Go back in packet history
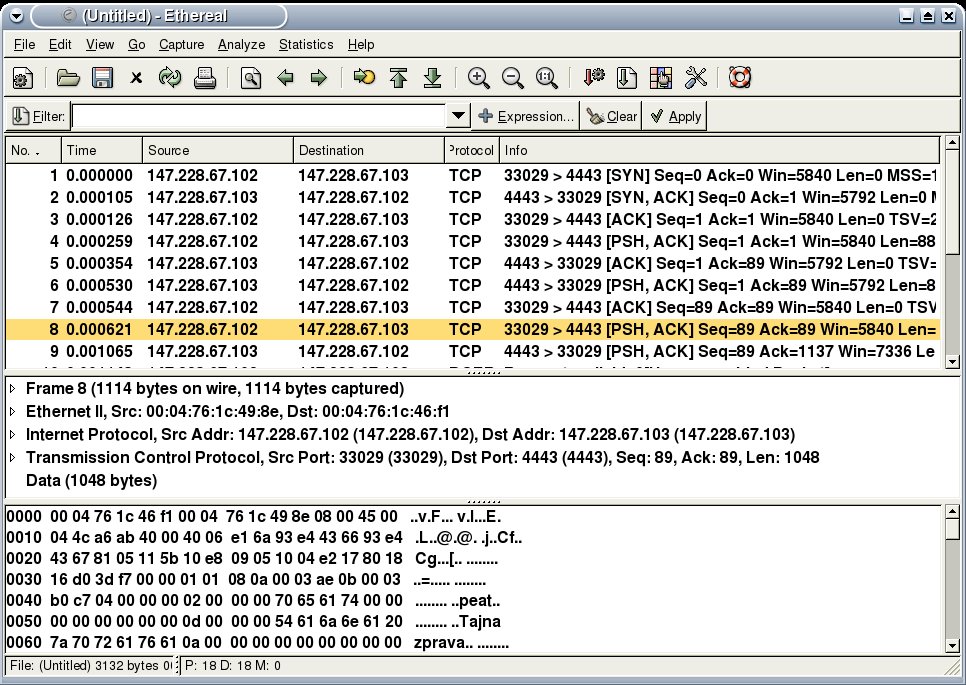 pos(285,78)
